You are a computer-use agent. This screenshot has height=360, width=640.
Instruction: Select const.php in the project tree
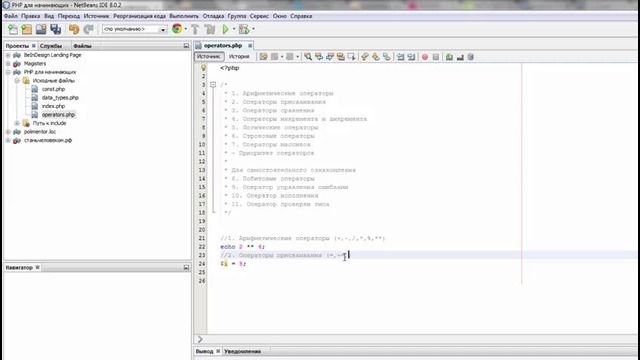coord(53,89)
